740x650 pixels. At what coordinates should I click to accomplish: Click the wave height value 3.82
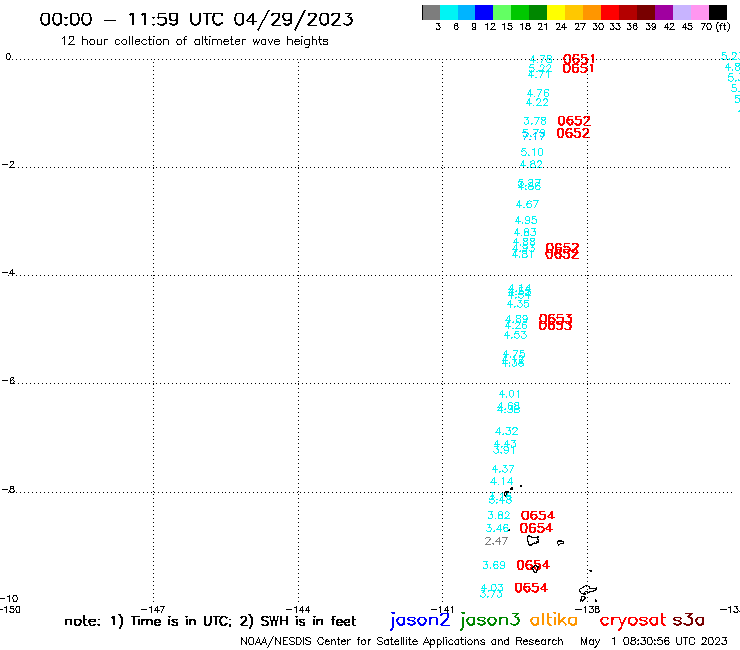coord(499,515)
